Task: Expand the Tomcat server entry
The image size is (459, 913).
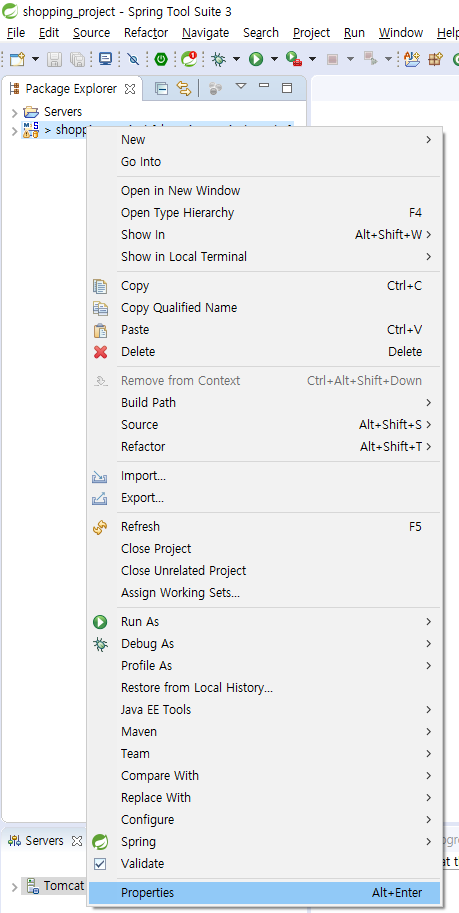Action: [x=15, y=887]
